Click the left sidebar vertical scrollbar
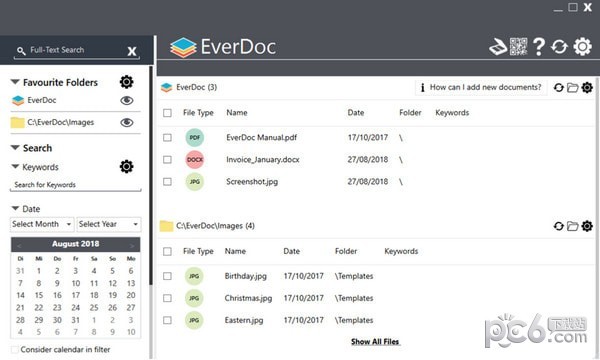 (151, 176)
